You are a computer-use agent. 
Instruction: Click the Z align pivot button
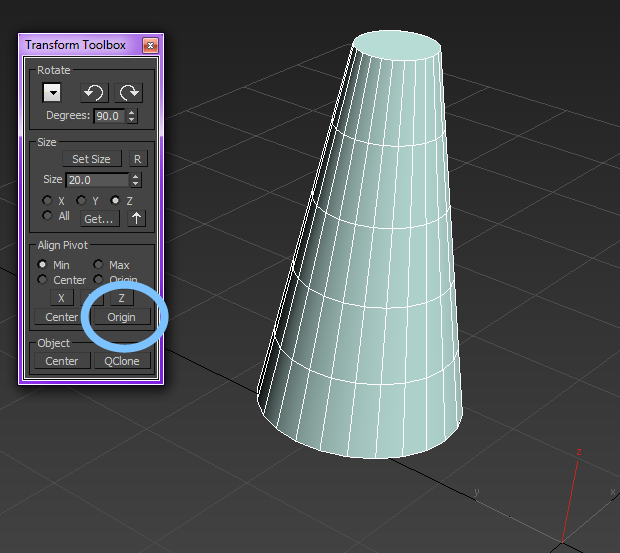click(x=121, y=298)
